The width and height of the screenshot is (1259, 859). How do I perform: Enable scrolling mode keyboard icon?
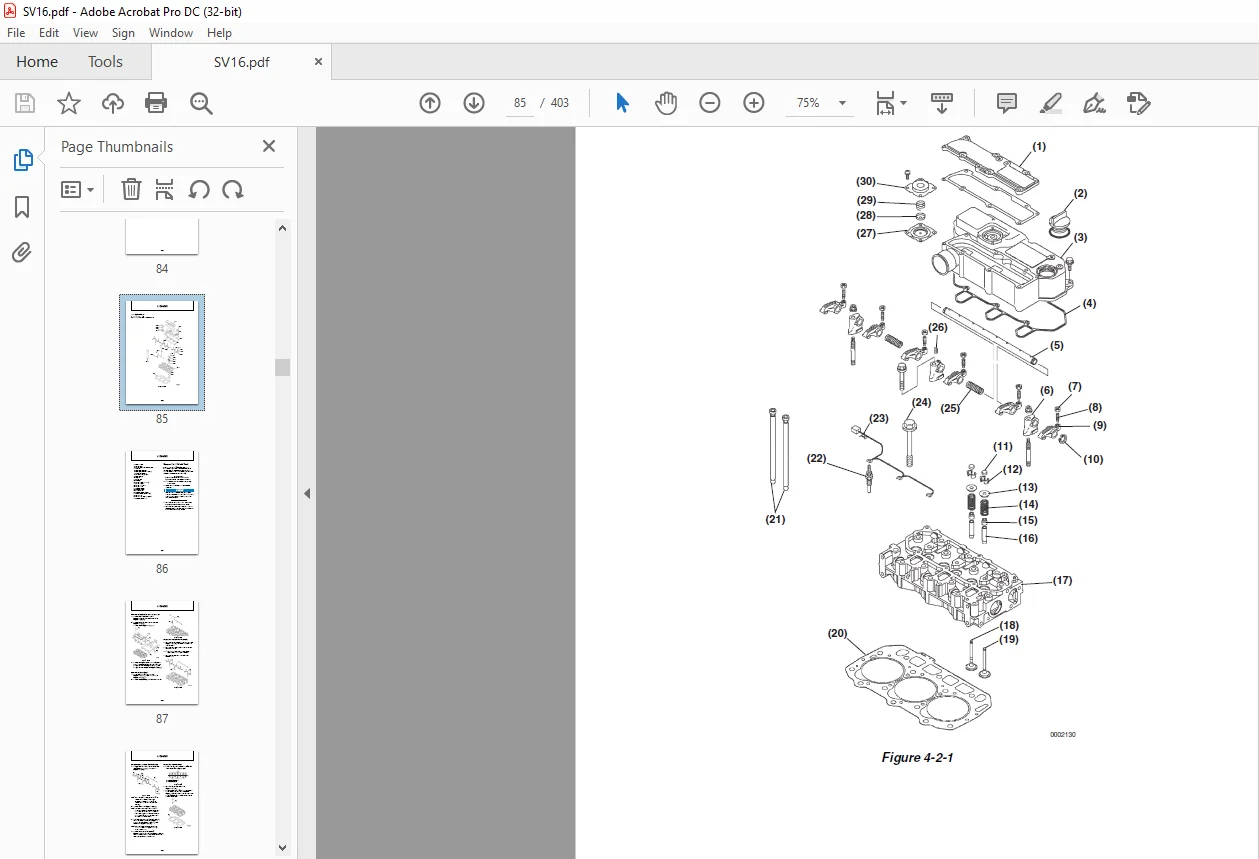tap(942, 103)
